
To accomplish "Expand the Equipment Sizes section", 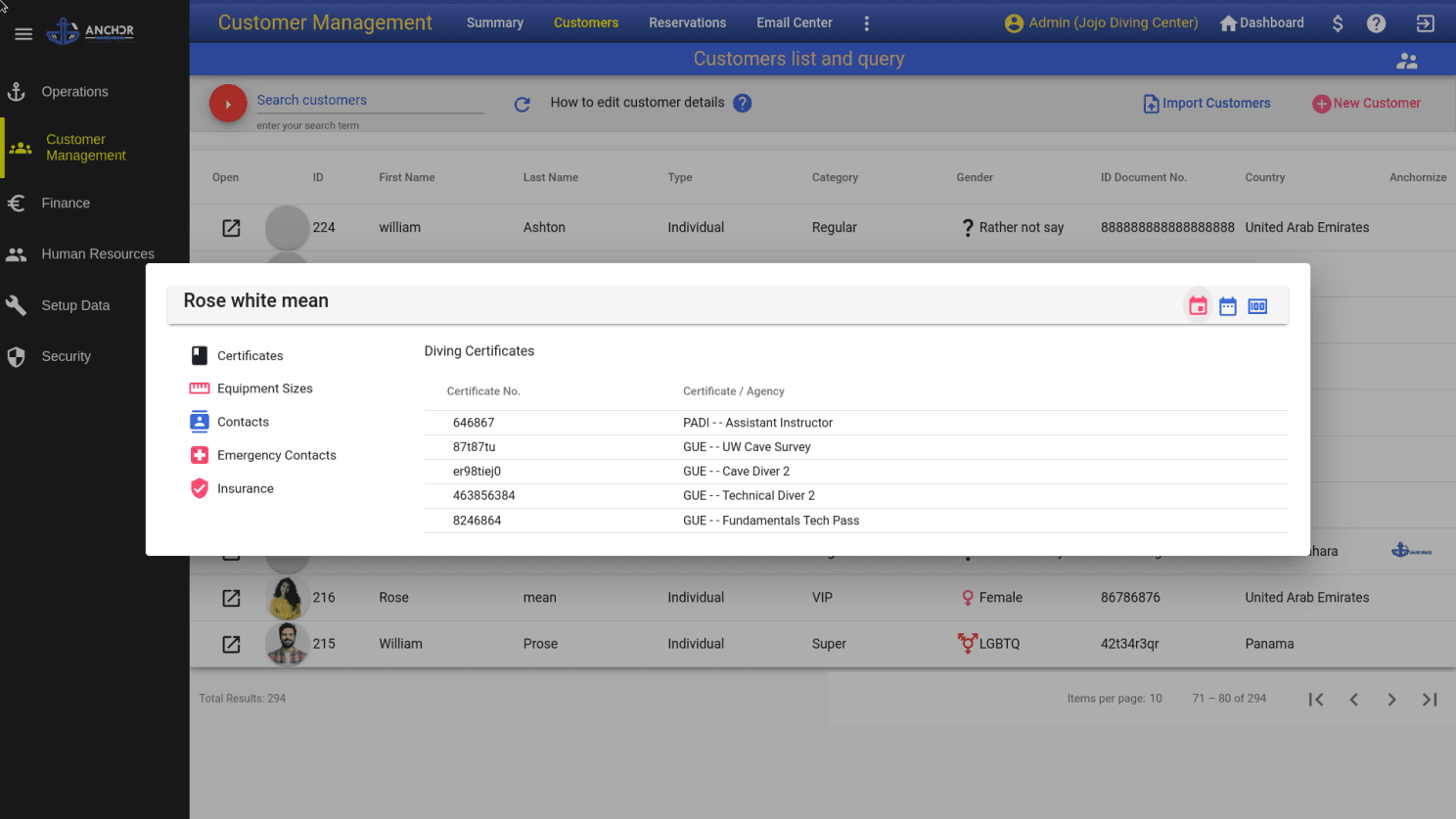I will (x=265, y=388).
